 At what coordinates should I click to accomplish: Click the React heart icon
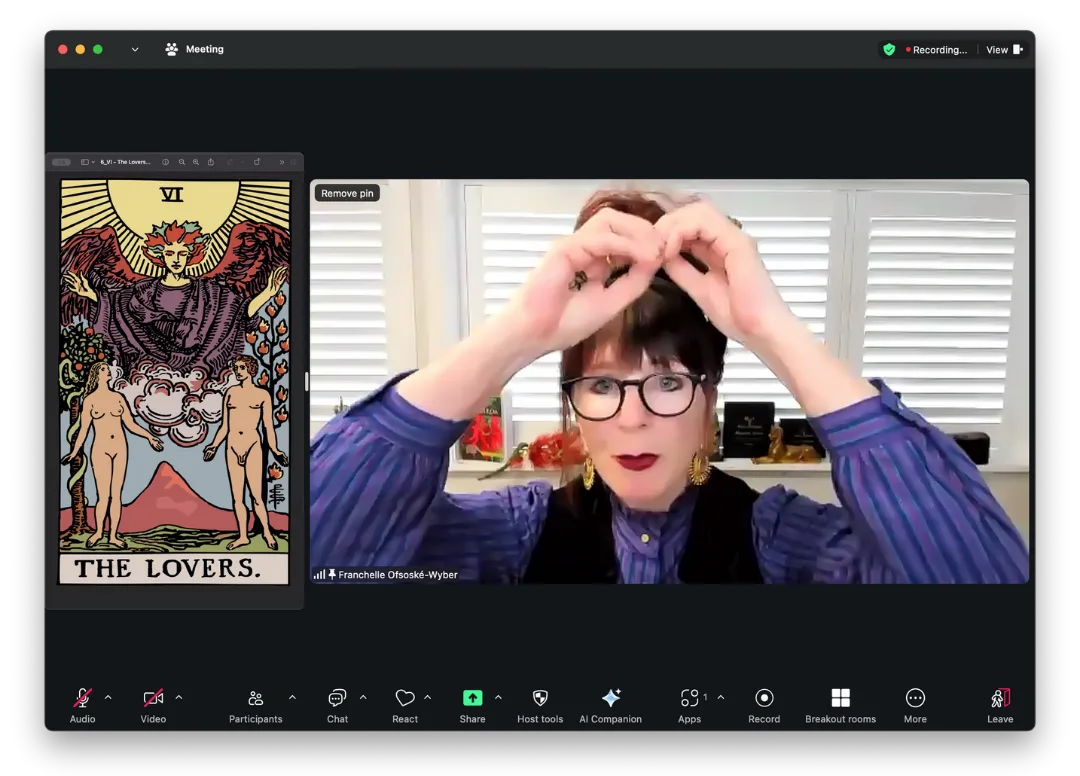(x=404, y=698)
